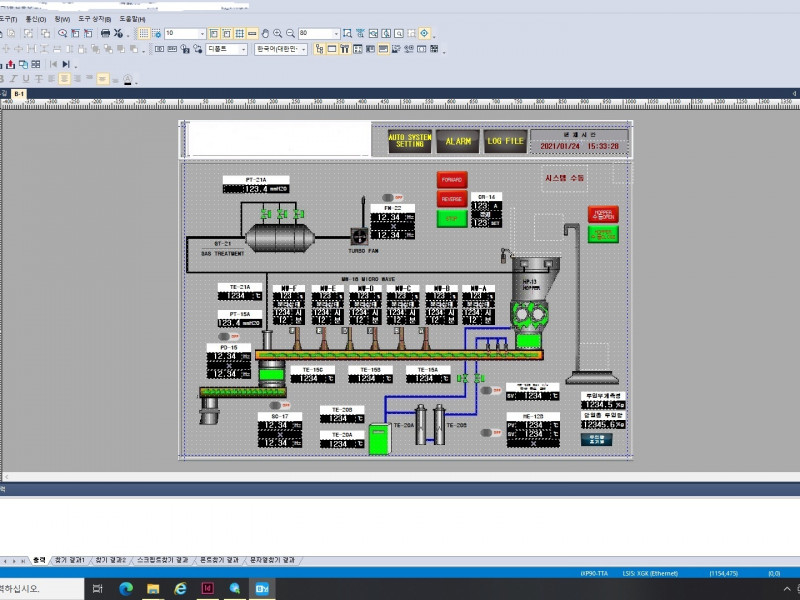Click the font color swatch icon
This screenshot has height=600, width=800.
(128, 78)
